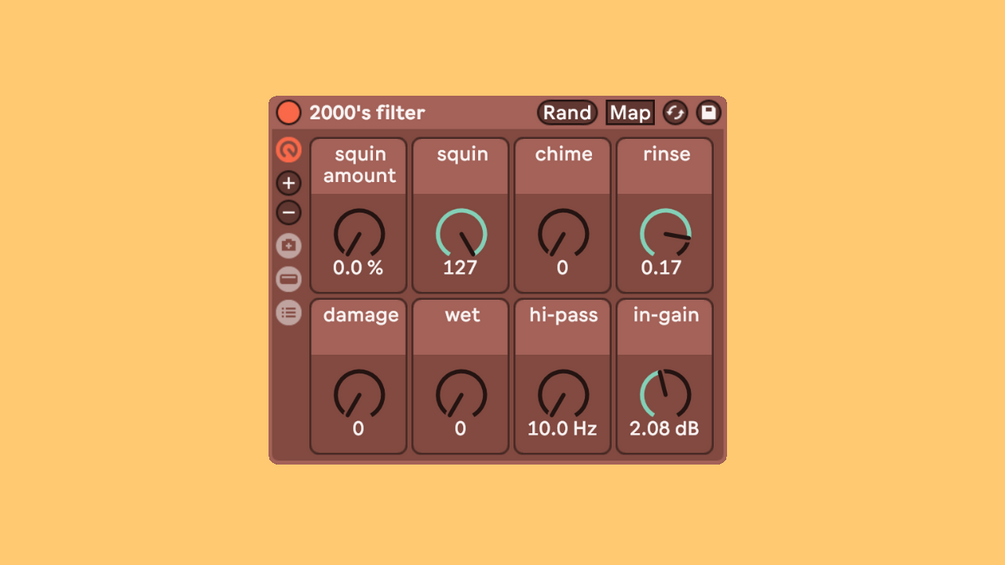Remove macro controls with the minus button

coord(288,213)
